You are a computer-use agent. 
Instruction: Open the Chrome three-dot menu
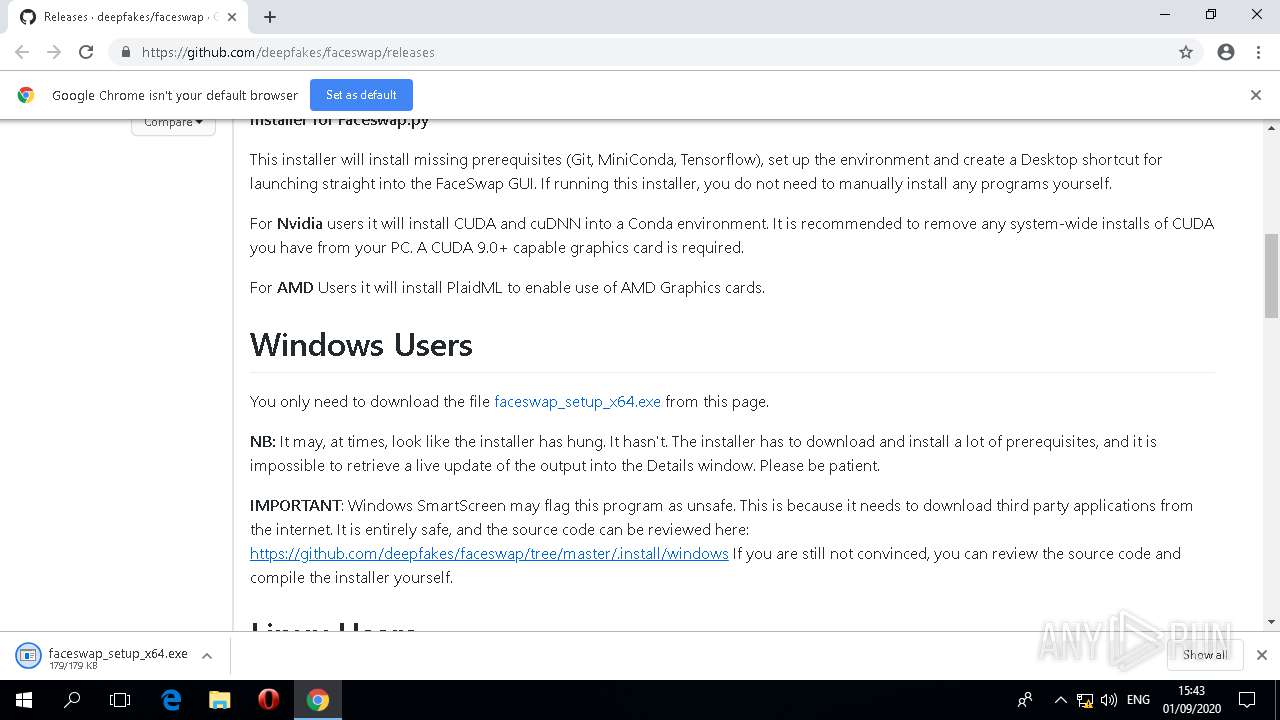(x=1258, y=52)
